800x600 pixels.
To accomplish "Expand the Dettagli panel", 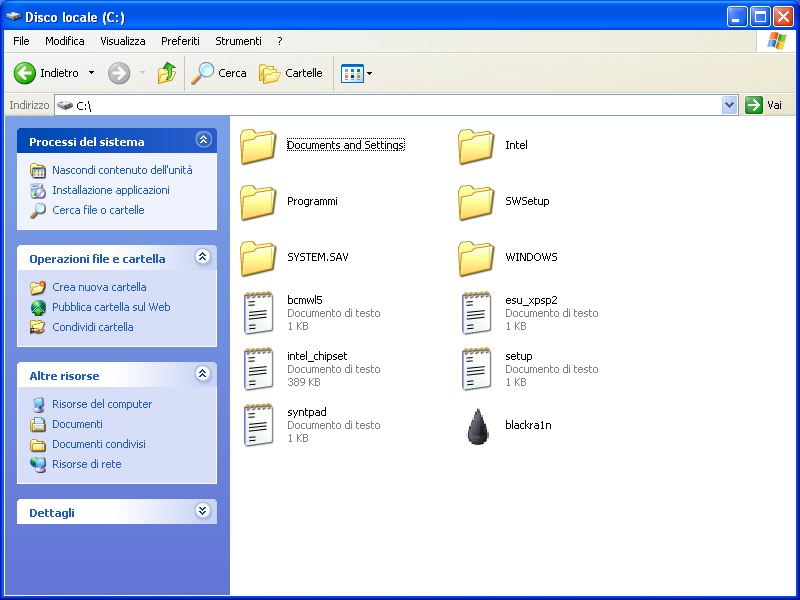I will tap(203, 510).
